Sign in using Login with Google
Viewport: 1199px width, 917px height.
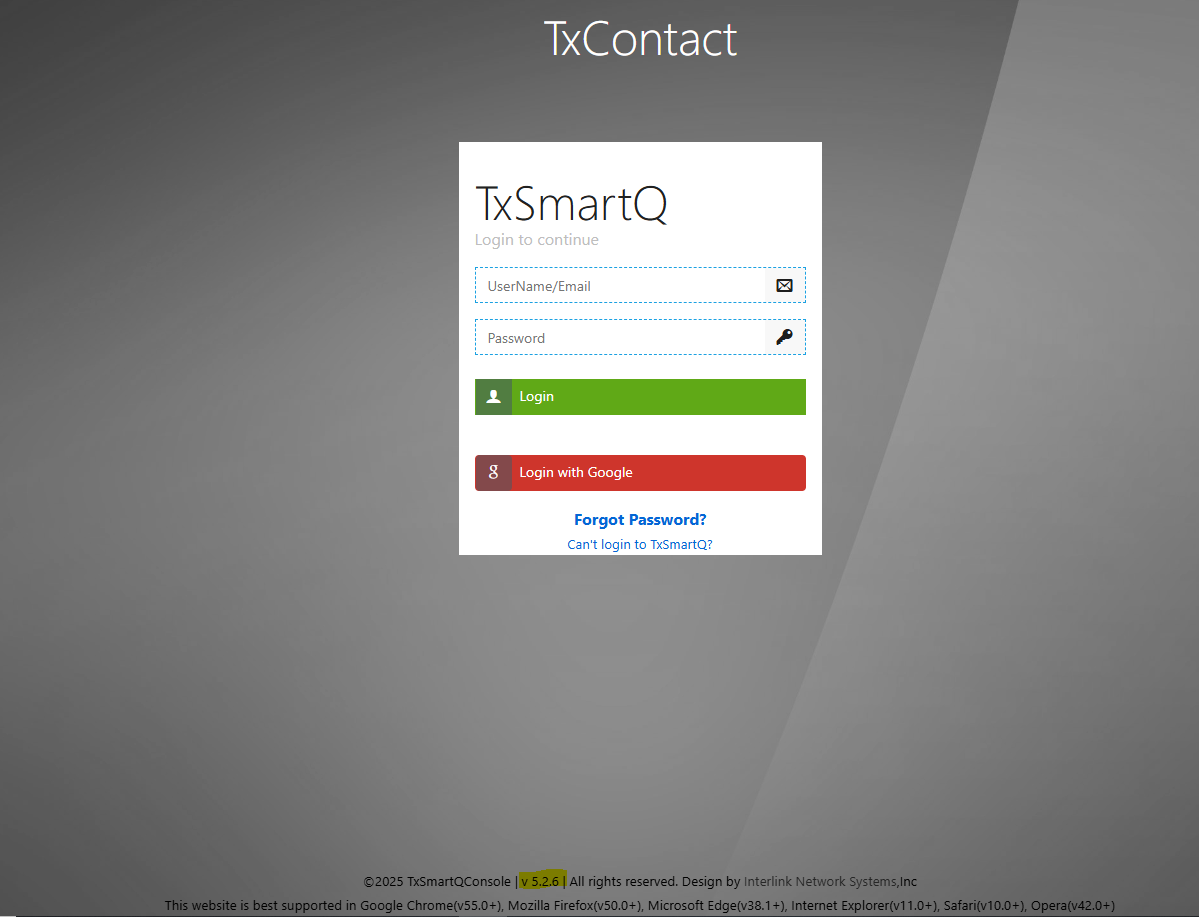coord(640,473)
